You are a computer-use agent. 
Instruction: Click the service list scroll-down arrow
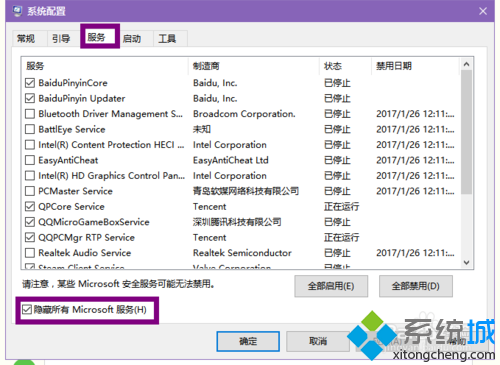467,263
